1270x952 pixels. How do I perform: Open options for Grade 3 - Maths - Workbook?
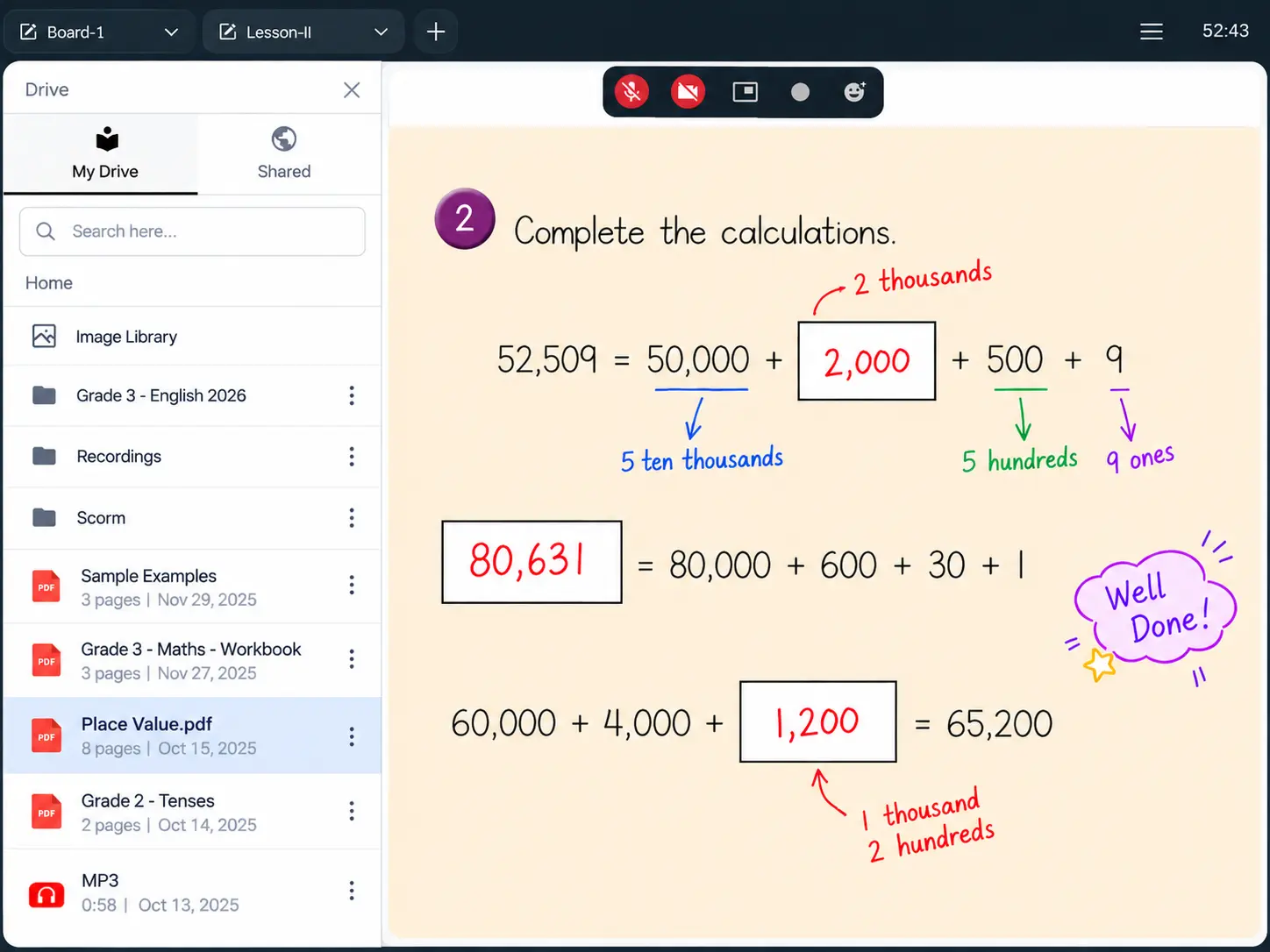coord(352,658)
